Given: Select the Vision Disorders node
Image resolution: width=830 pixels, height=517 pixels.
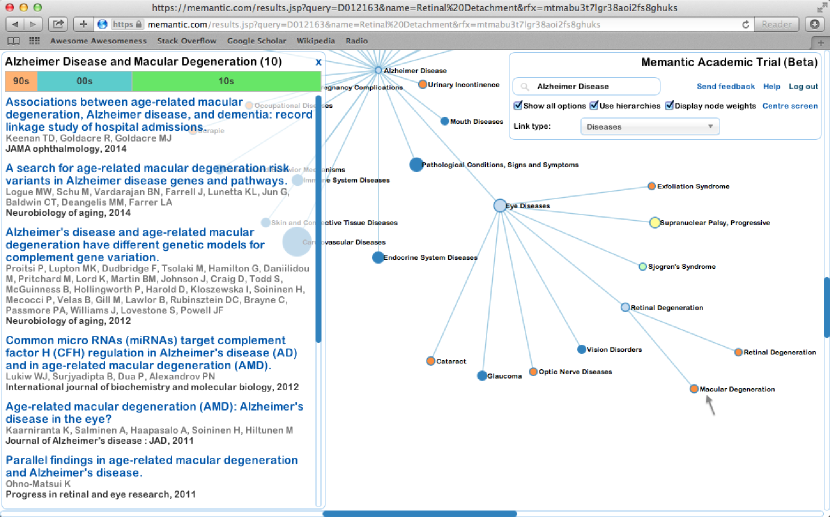Looking at the screenshot, I should pos(581,349).
